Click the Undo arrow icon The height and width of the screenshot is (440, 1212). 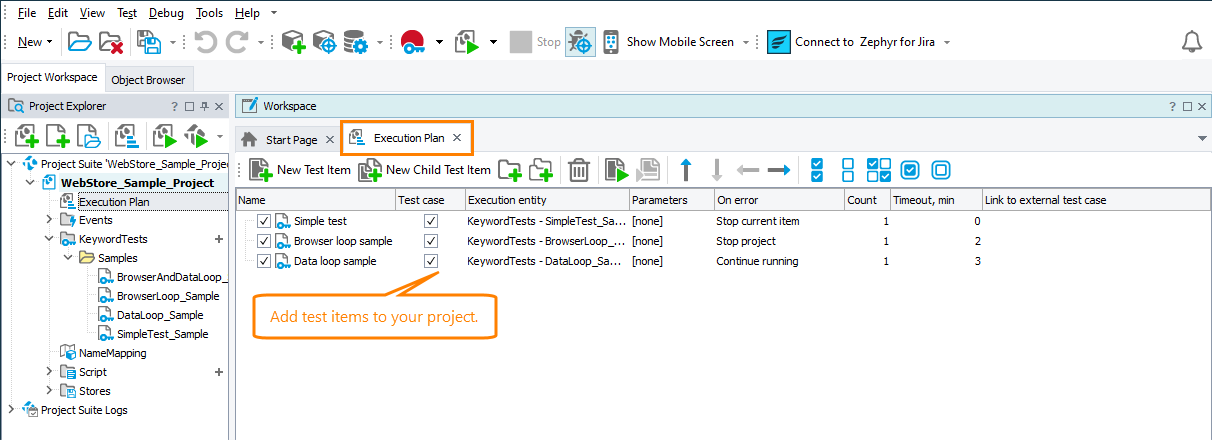coord(205,42)
